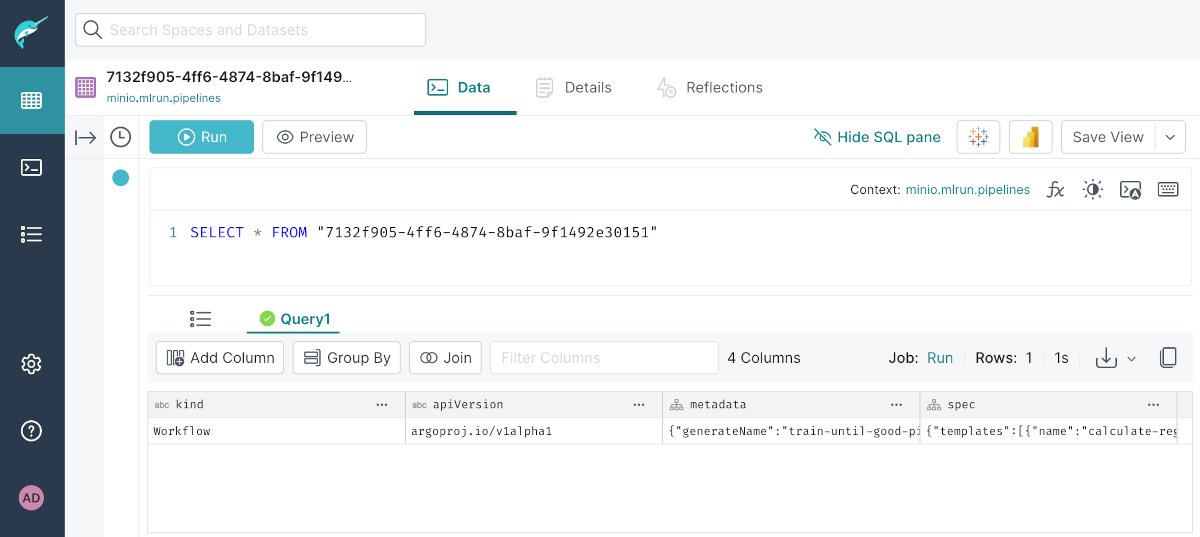The image size is (1200, 537).
Task: Click the Run button
Action: [201, 137]
